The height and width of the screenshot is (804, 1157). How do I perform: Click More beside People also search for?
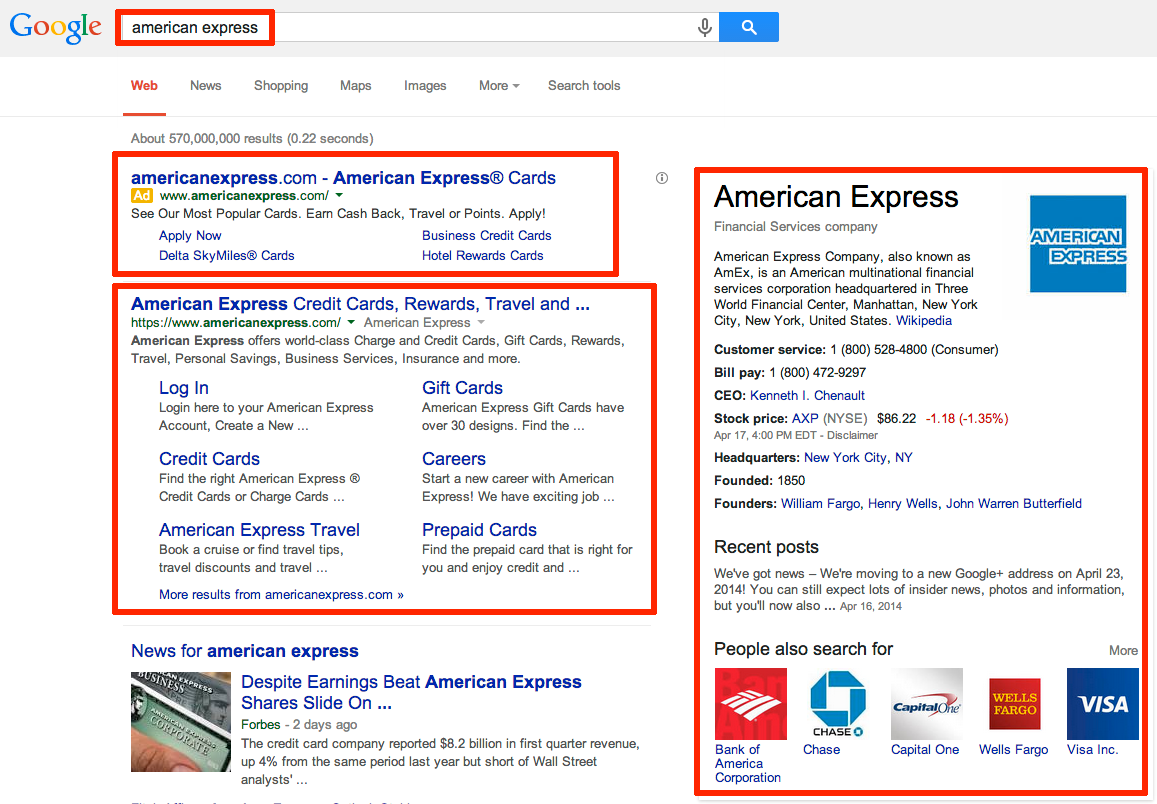coord(1123,650)
